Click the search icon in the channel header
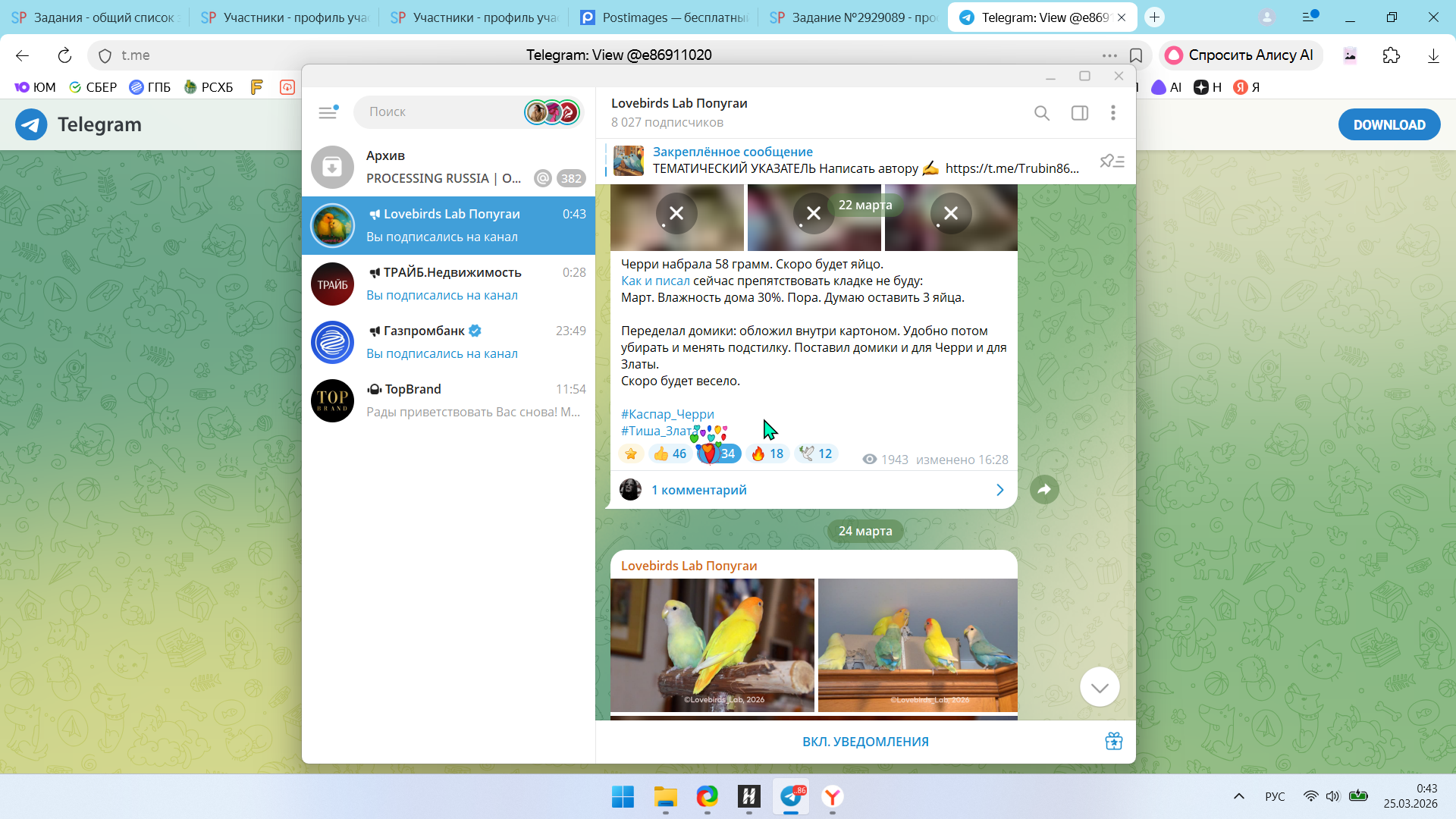This screenshot has height=819, width=1456. pyautogui.click(x=1042, y=113)
